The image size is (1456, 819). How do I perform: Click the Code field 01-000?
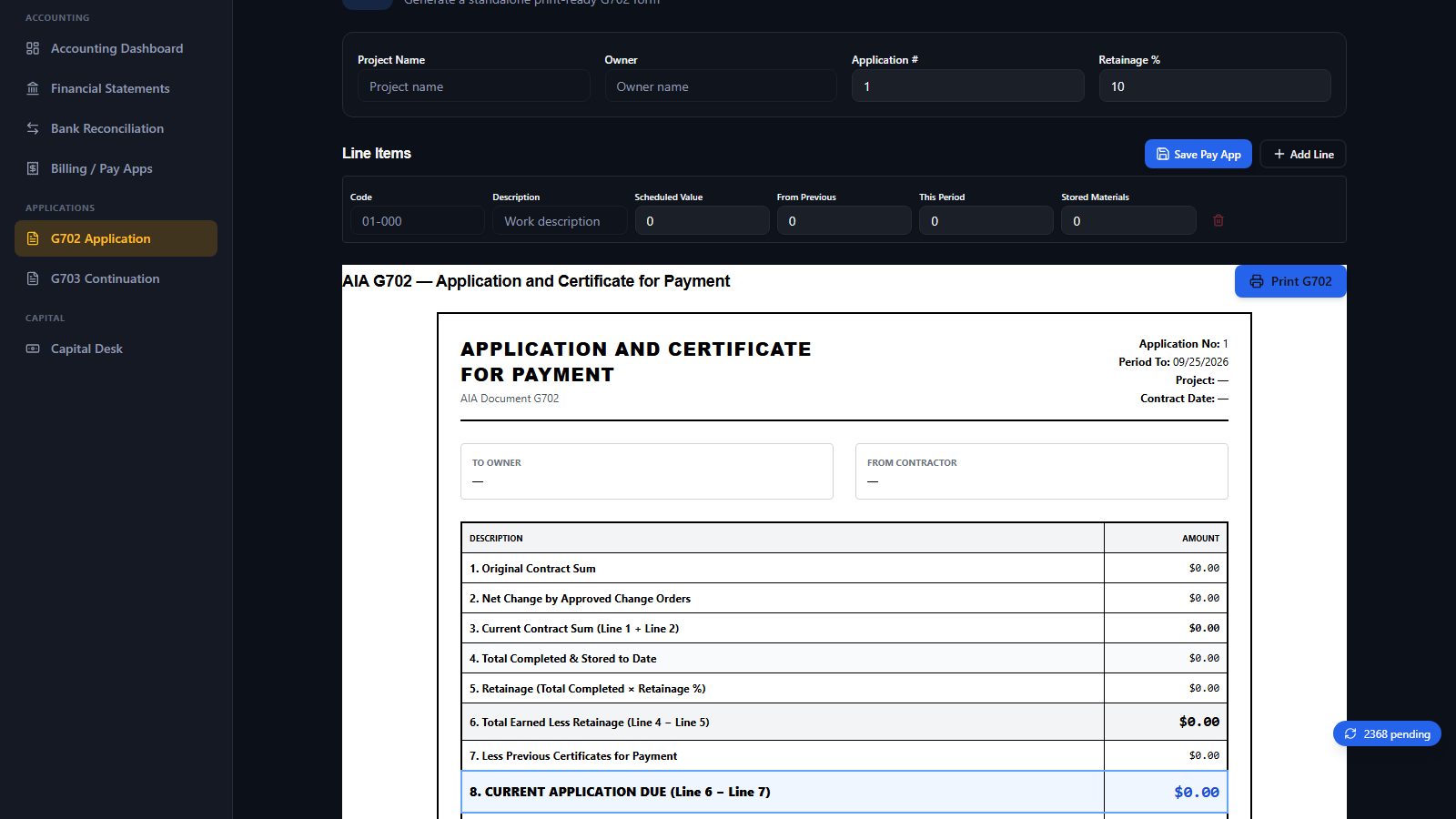pos(418,220)
